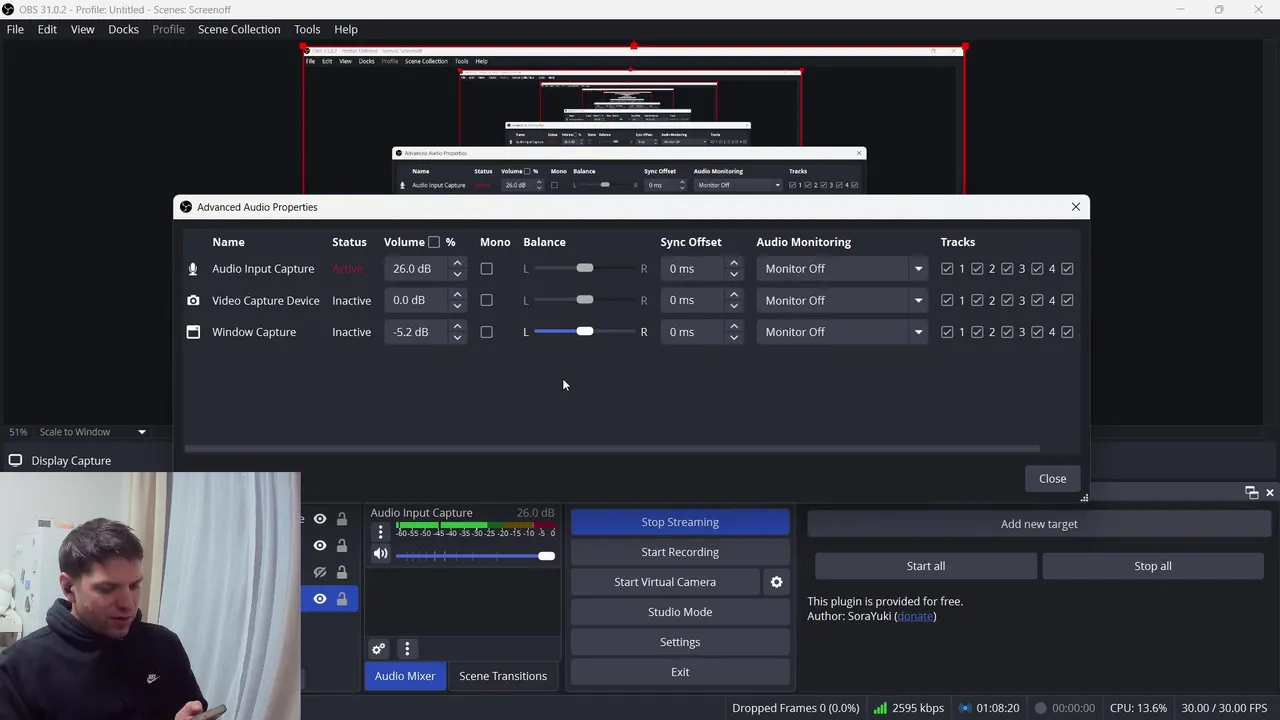Click the lock icon on the highlighted source row
The image size is (1280, 720).
click(342, 599)
